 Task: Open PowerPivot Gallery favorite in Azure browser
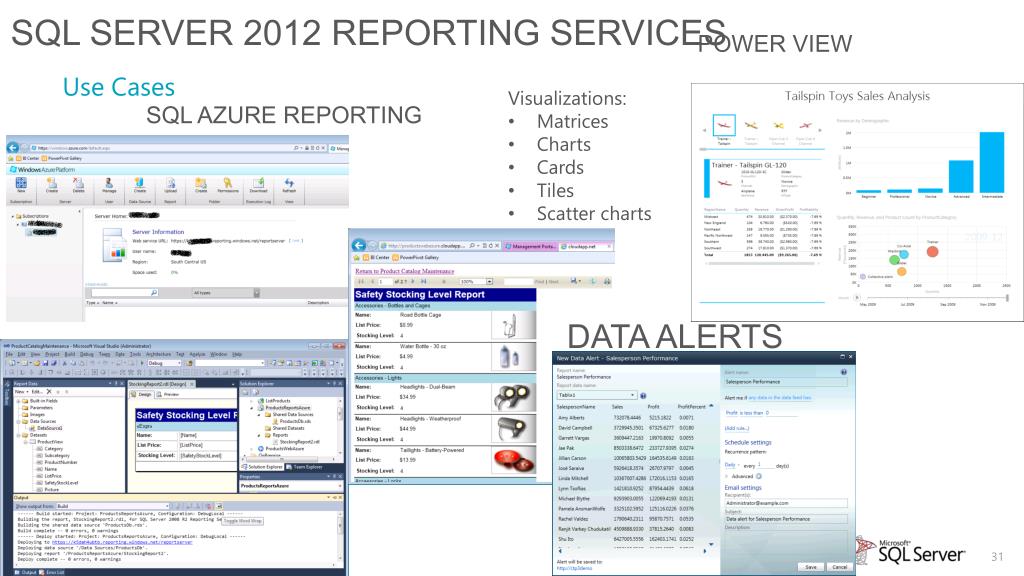point(61,158)
